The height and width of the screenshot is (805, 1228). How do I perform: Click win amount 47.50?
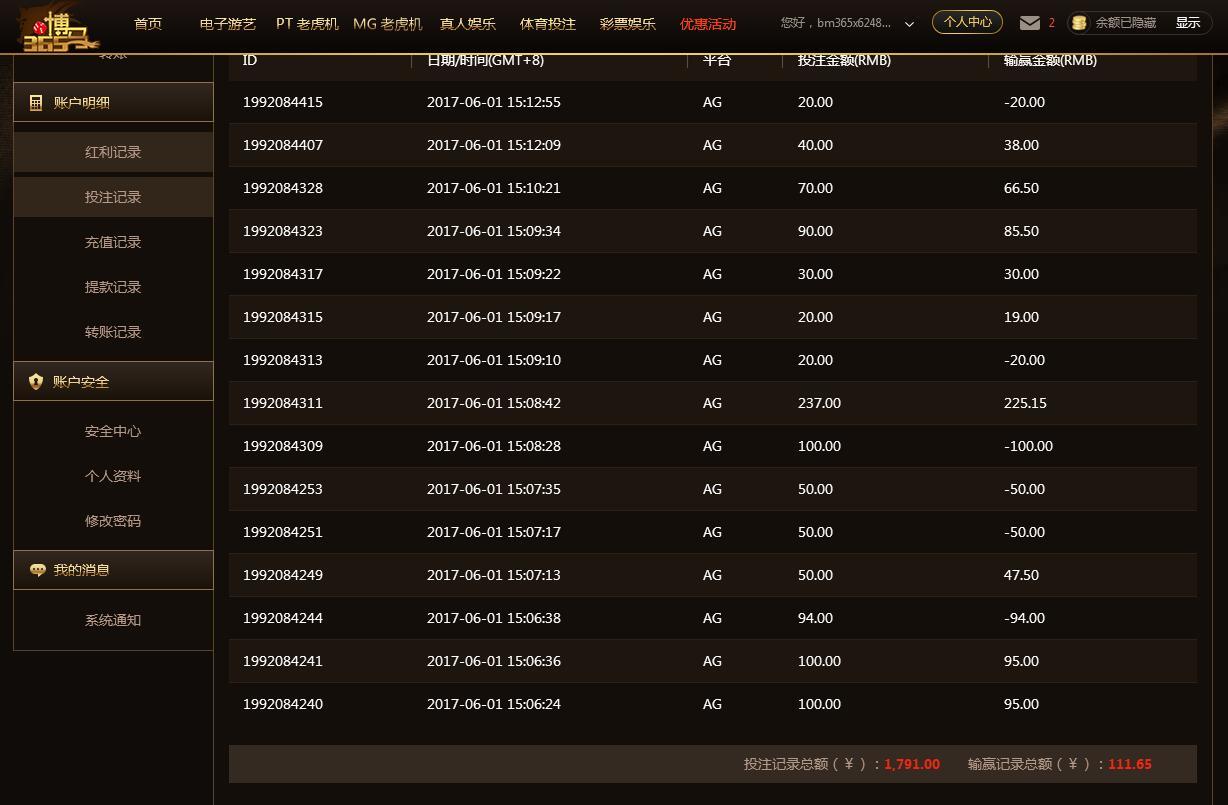pos(1021,575)
